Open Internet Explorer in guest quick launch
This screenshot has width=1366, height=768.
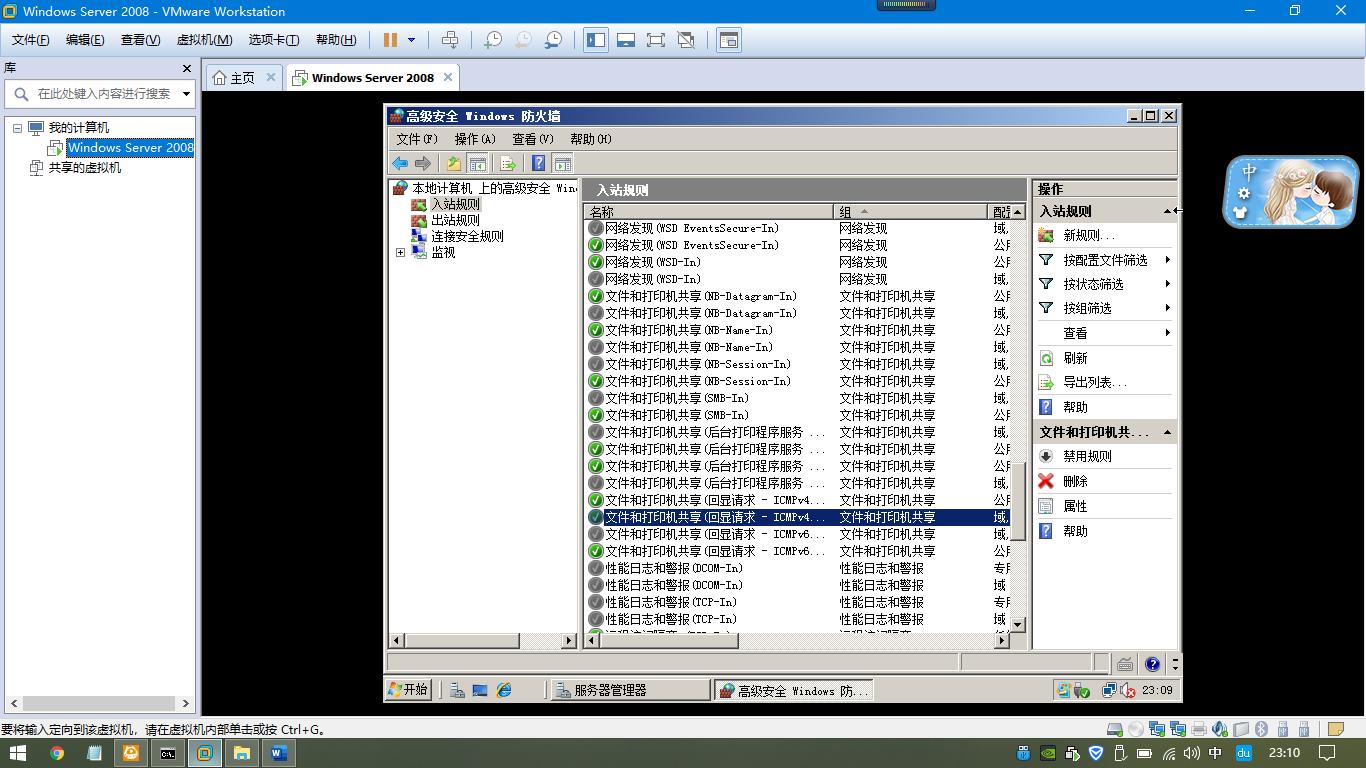click(504, 690)
